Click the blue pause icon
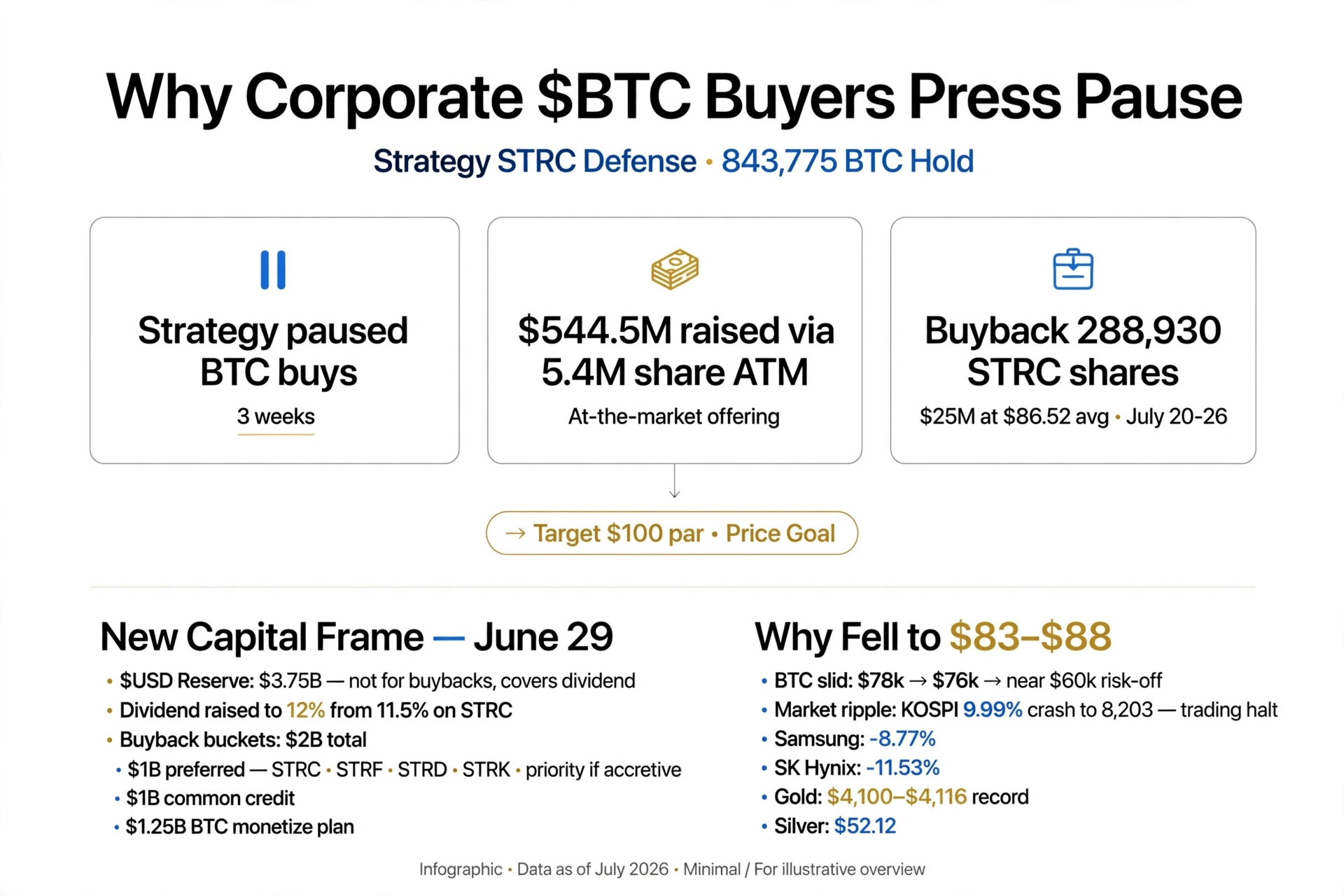 click(273, 269)
